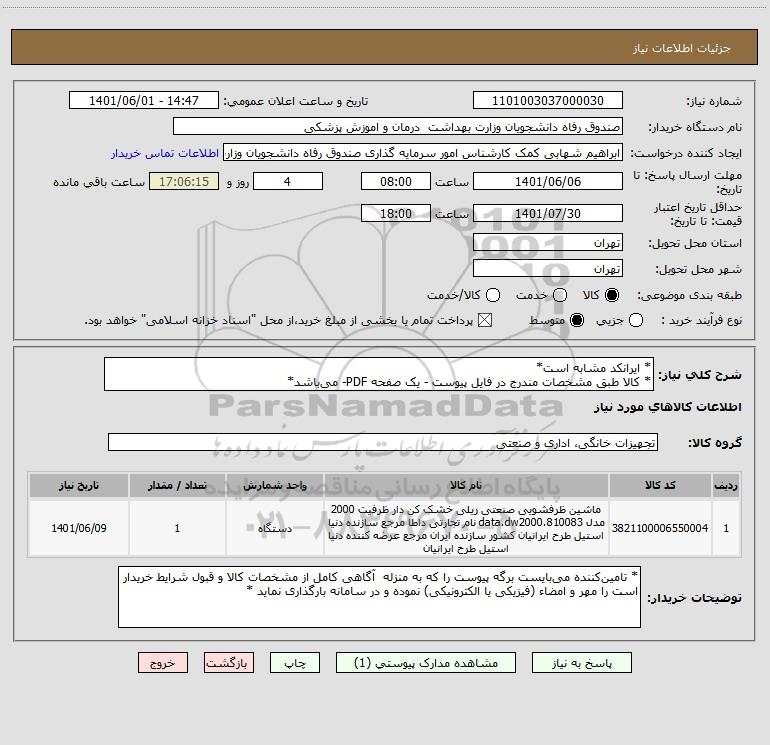Viewport: 770px width, 745px height.
Task: Click the نام کالا column header
Action: pos(466,485)
